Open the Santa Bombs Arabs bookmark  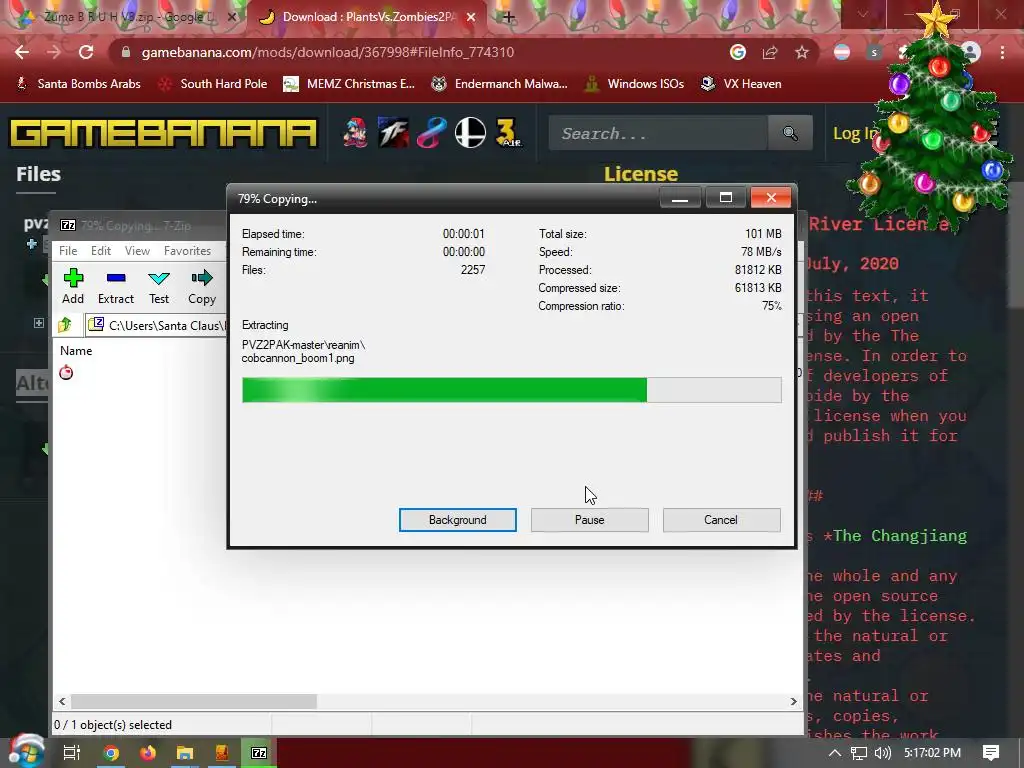(78, 84)
